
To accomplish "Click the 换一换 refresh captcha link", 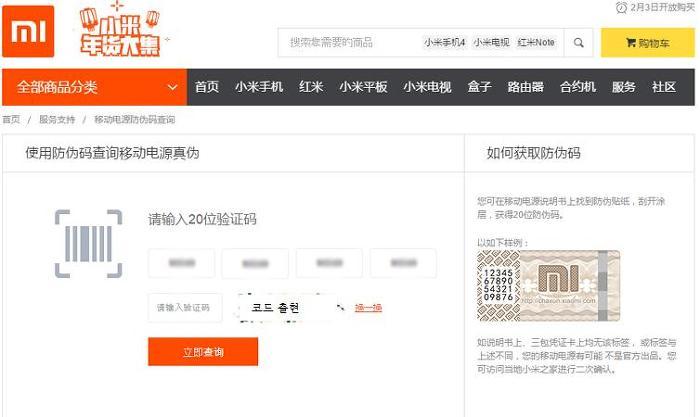I will (x=368, y=308).
